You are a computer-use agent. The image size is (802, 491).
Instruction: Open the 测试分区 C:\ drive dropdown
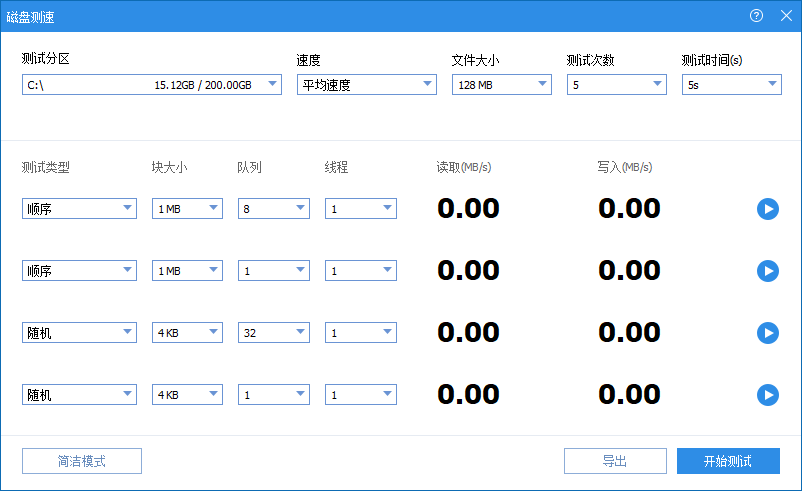tap(152, 84)
